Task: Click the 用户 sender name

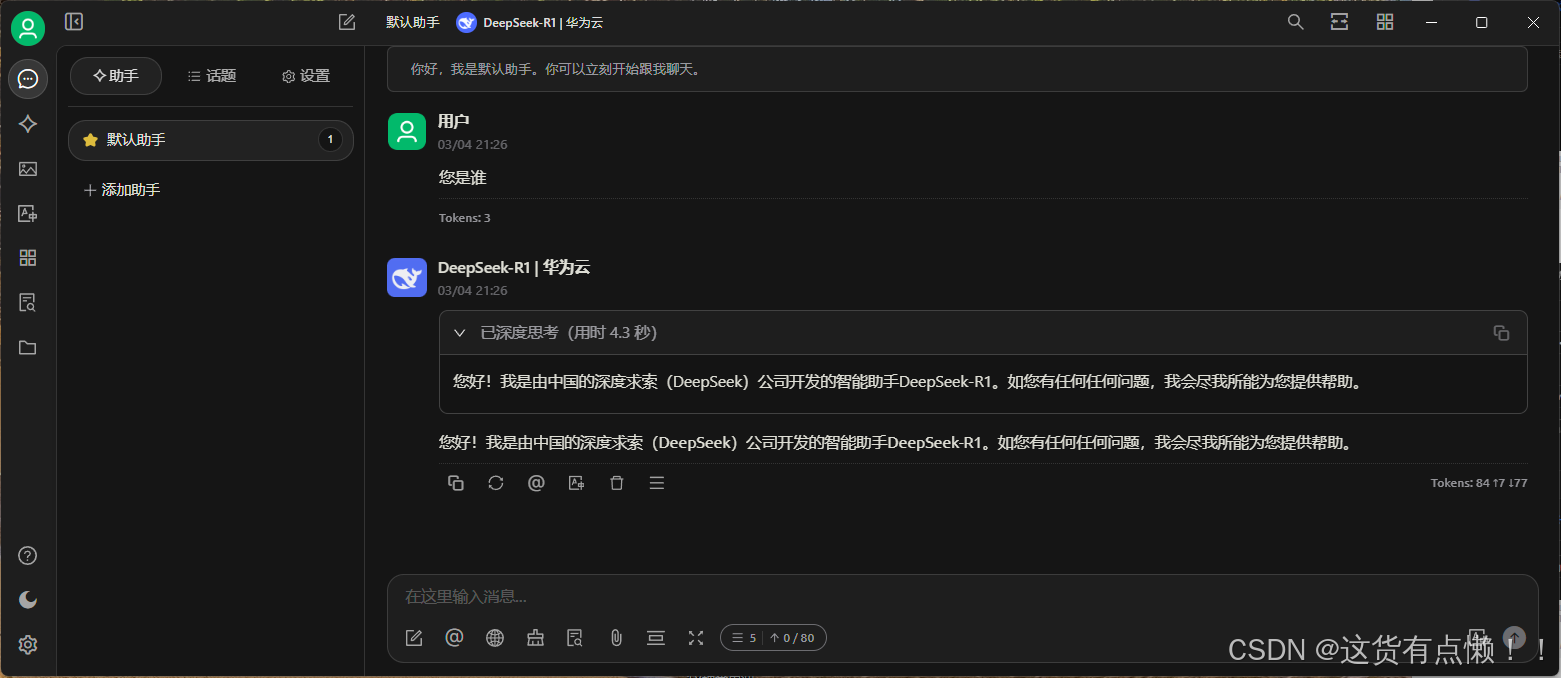Action: (454, 121)
